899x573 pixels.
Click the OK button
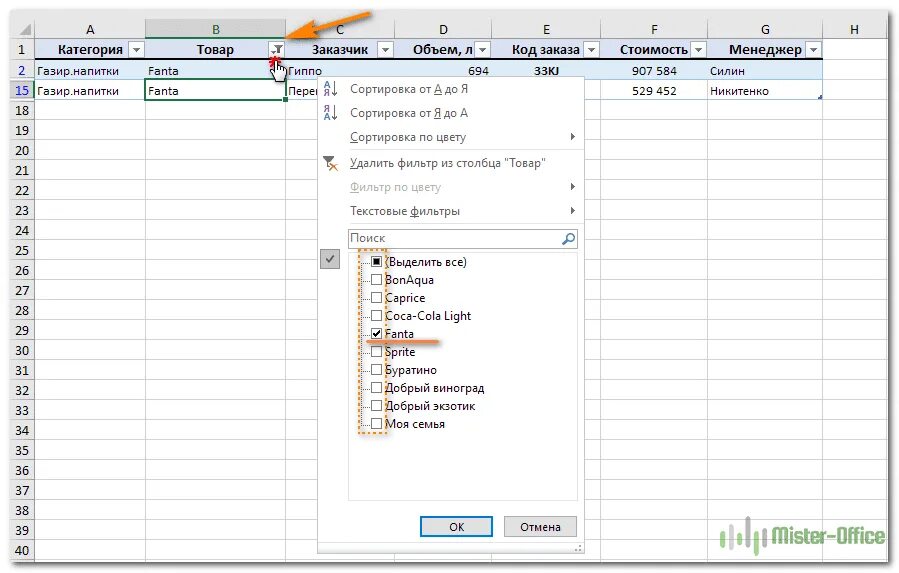[456, 527]
